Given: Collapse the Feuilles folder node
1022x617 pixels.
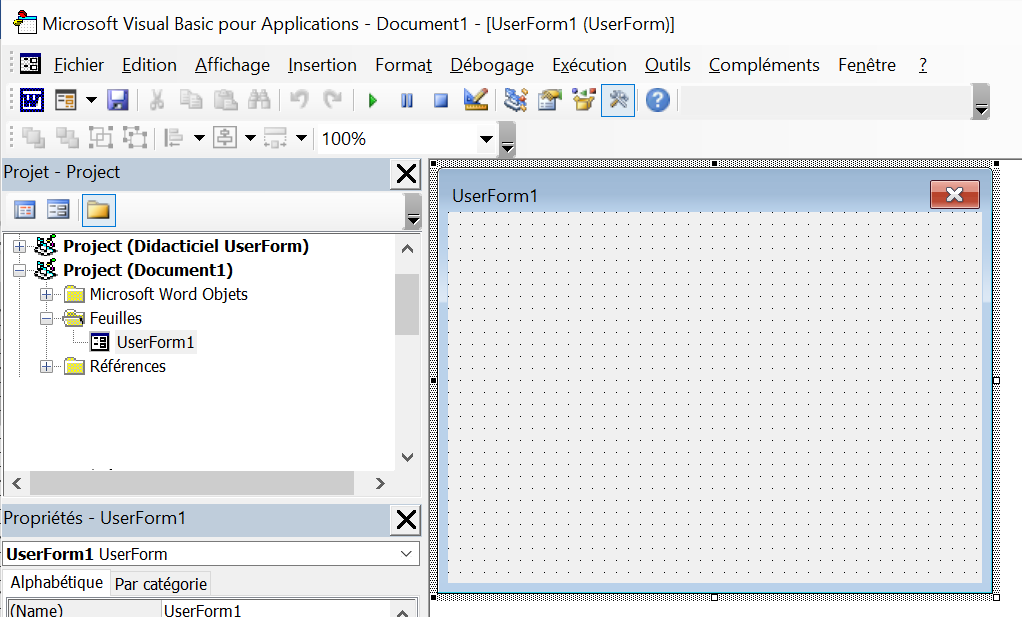Looking at the screenshot, I should tap(46, 318).
